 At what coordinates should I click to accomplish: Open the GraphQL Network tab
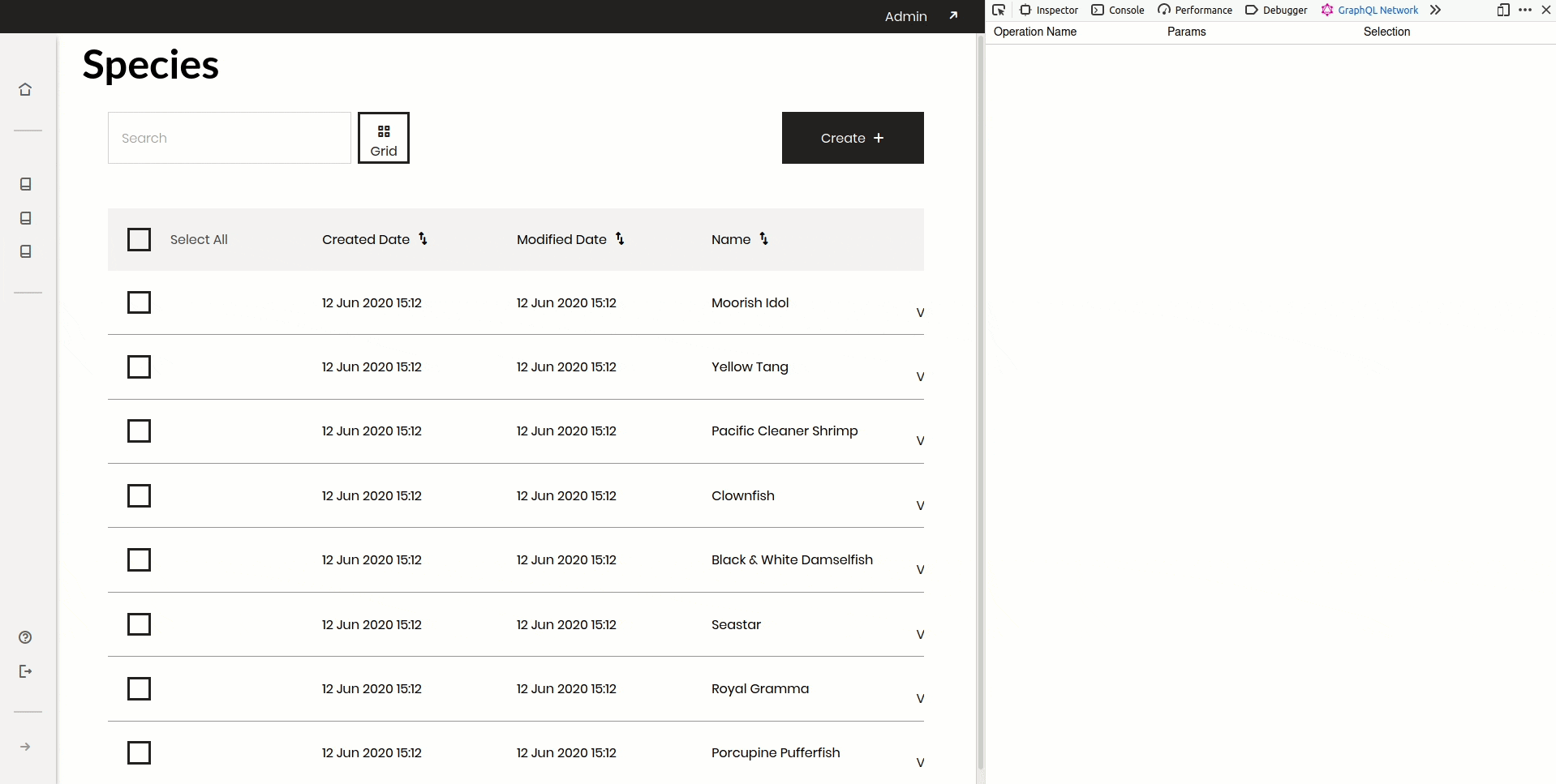[1369, 10]
